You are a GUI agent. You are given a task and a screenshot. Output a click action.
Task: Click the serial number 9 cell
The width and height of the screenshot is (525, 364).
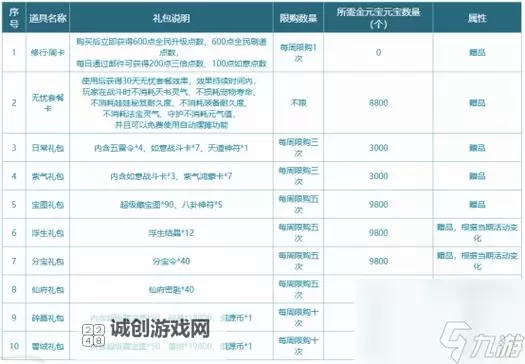pyautogui.click(x=14, y=317)
